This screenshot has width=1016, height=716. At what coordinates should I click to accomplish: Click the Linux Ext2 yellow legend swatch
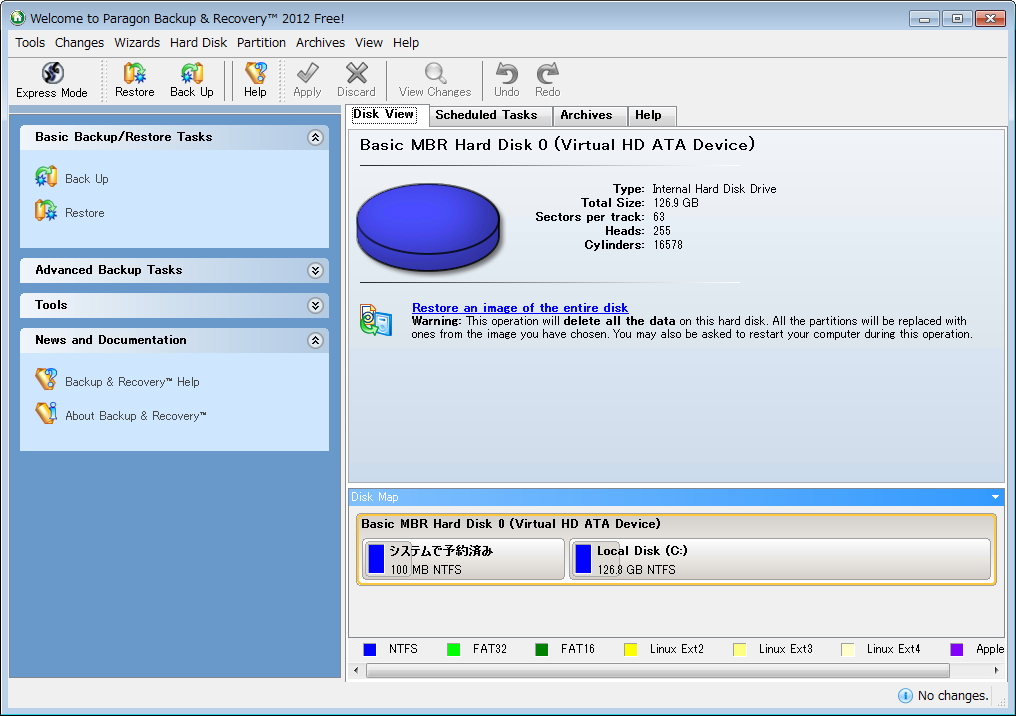coord(630,649)
